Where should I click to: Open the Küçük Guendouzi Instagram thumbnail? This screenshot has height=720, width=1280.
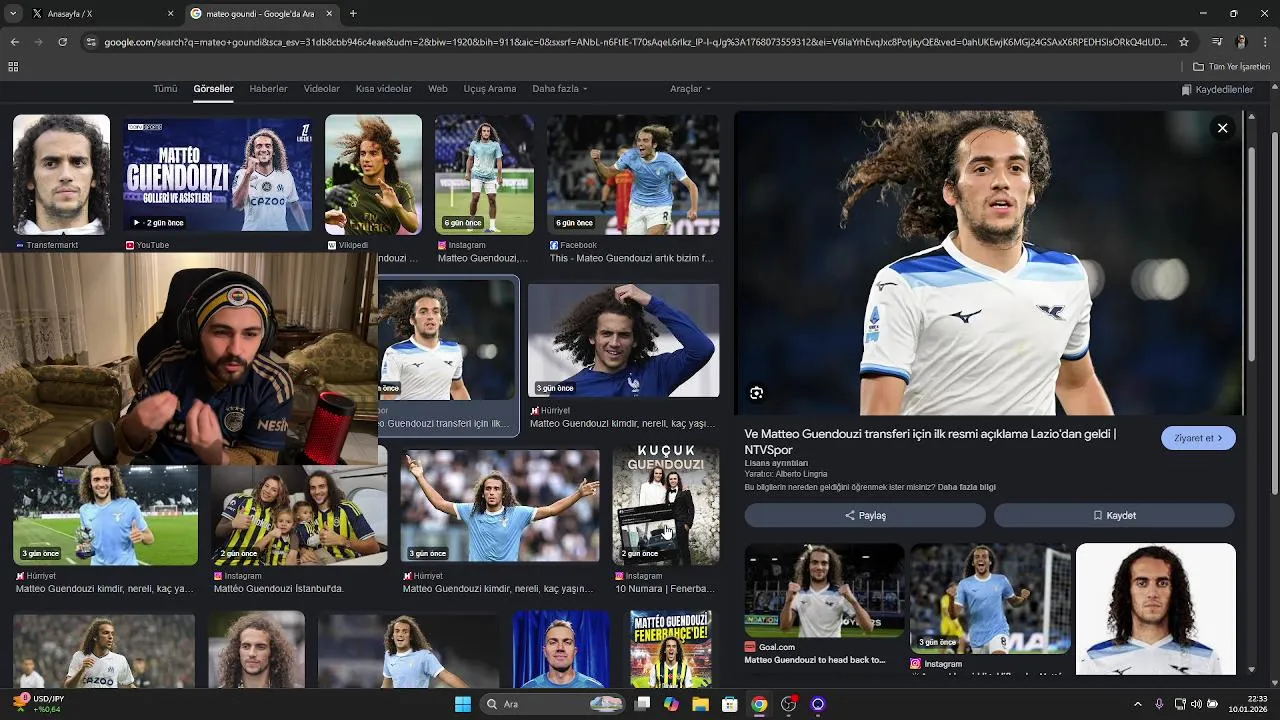pyautogui.click(x=665, y=506)
